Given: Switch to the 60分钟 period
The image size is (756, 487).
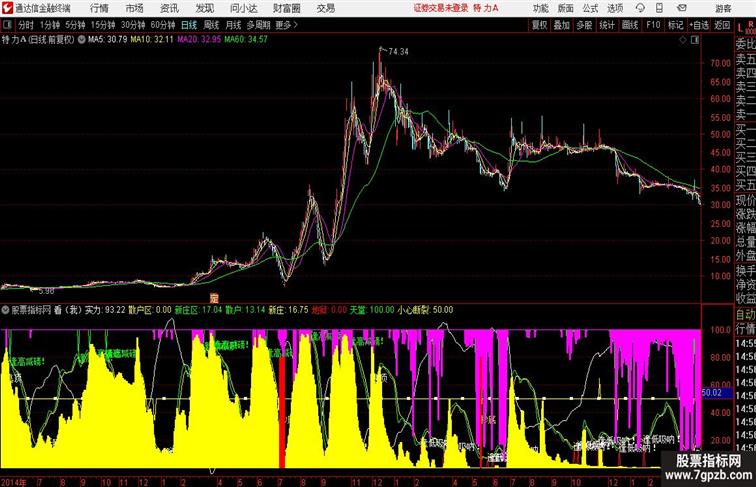Looking at the screenshot, I should click(x=163, y=25).
